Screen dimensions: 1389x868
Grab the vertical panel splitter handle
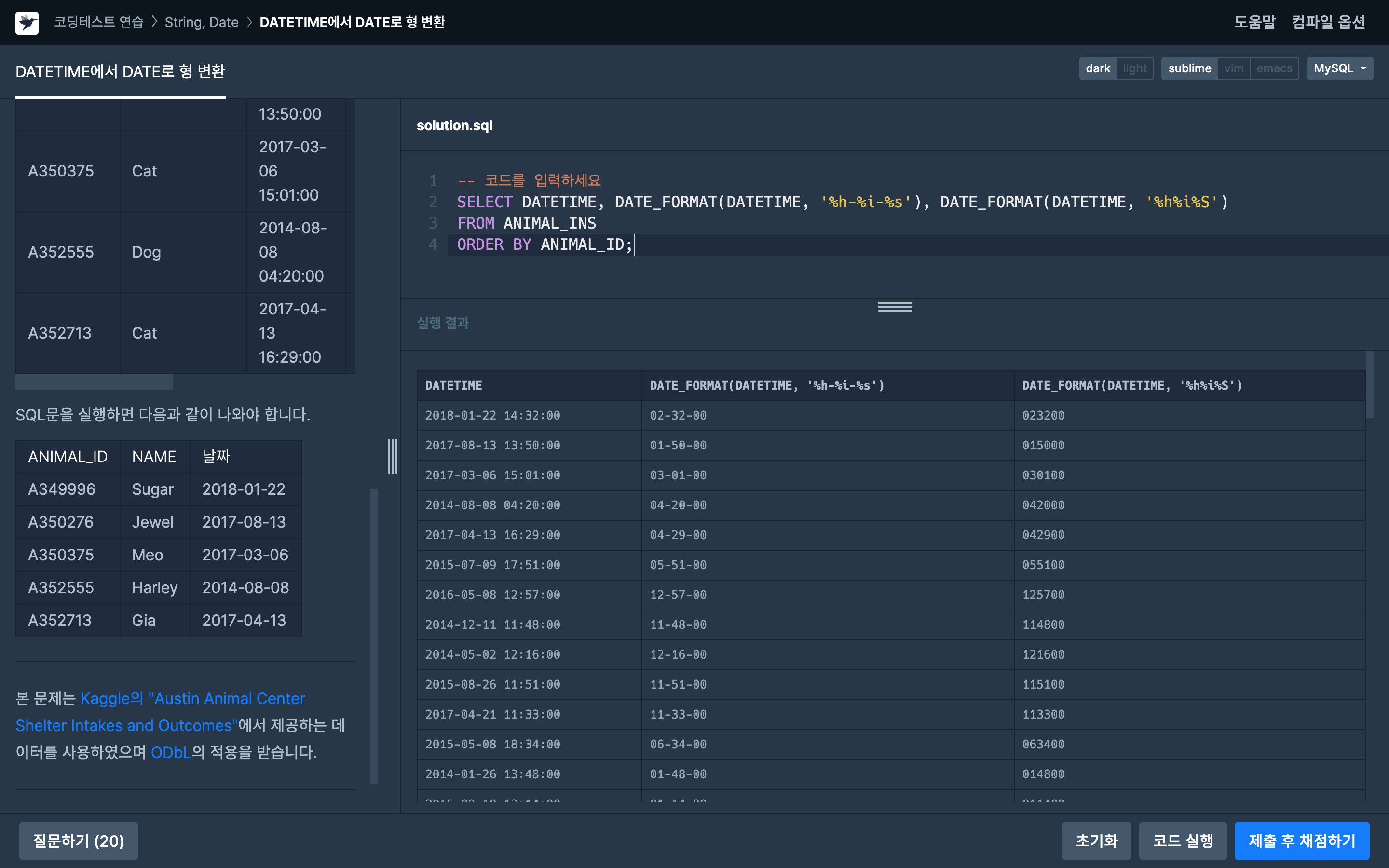pos(392,456)
